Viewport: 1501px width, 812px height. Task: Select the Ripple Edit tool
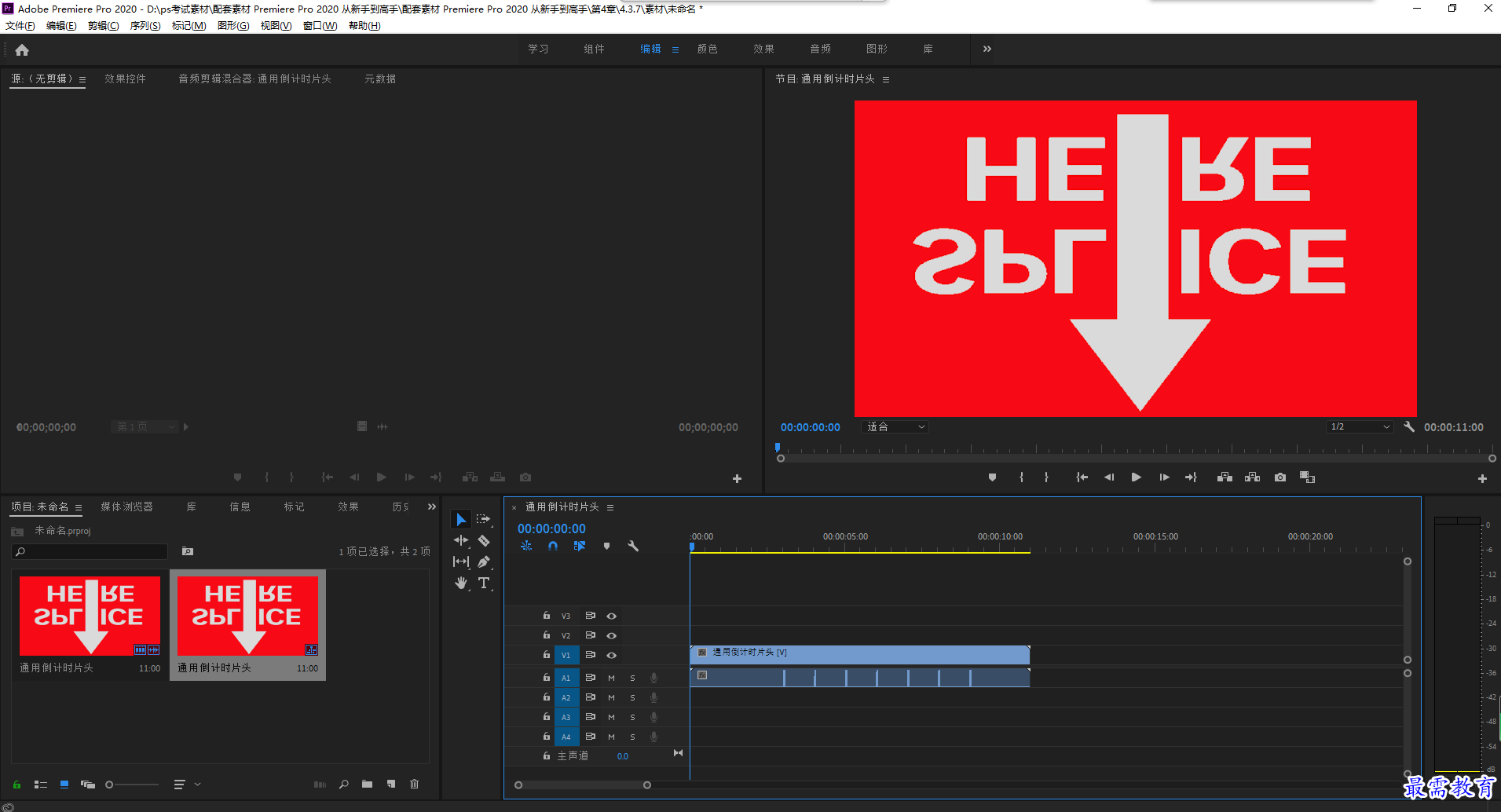pos(461,540)
